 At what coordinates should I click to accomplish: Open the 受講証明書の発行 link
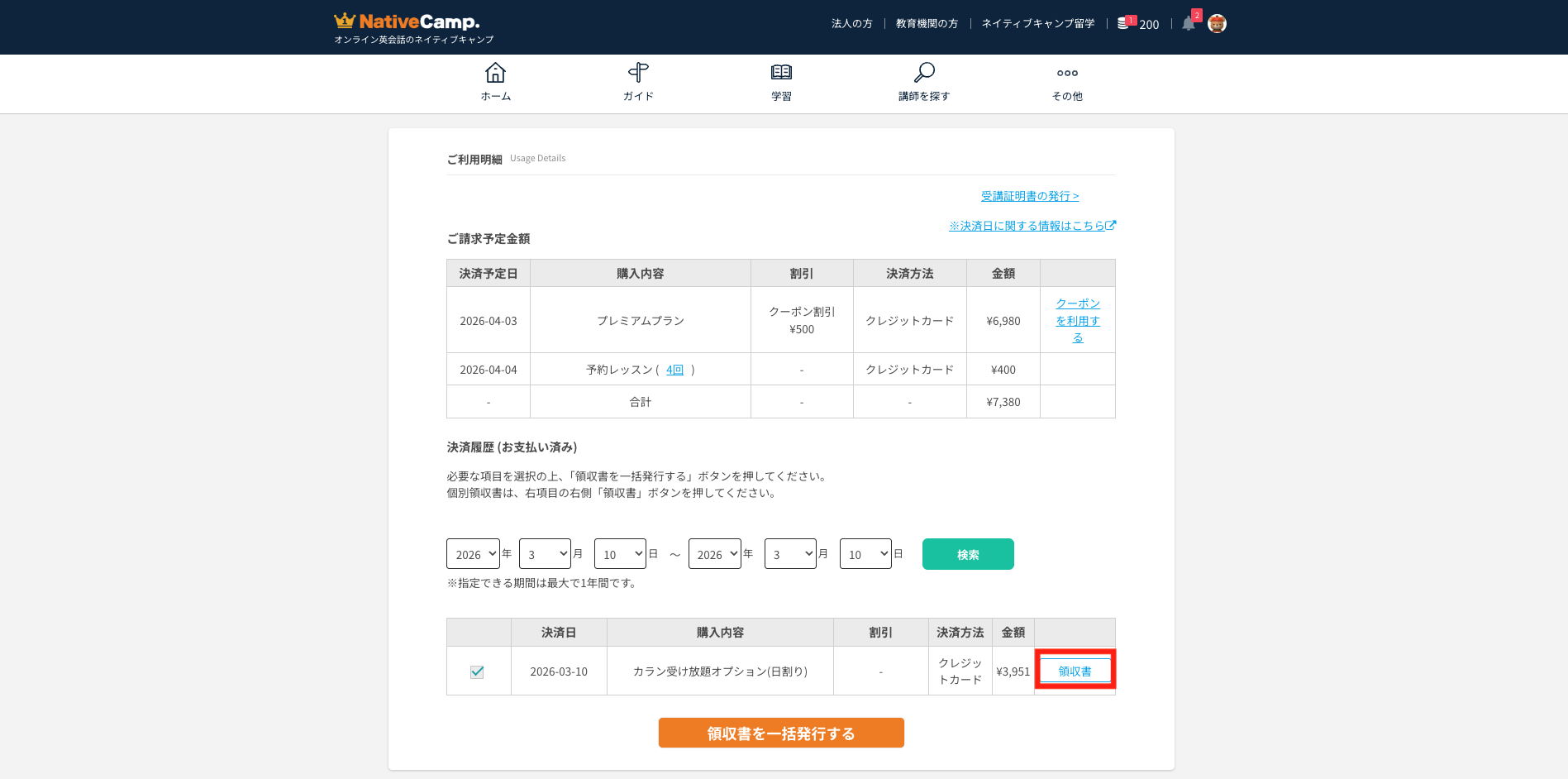(x=1029, y=196)
